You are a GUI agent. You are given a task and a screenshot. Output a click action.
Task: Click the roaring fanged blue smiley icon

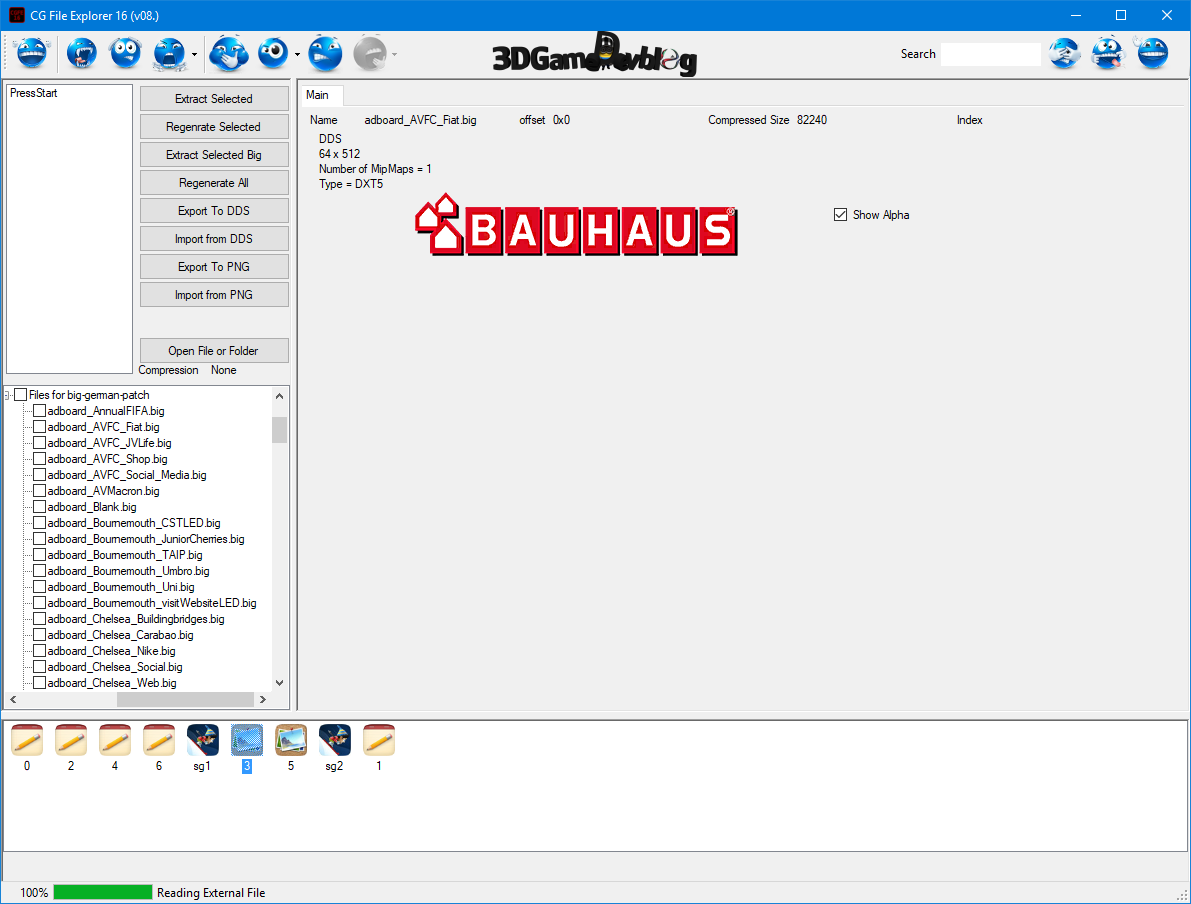pyautogui.click(x=82, y=54)
